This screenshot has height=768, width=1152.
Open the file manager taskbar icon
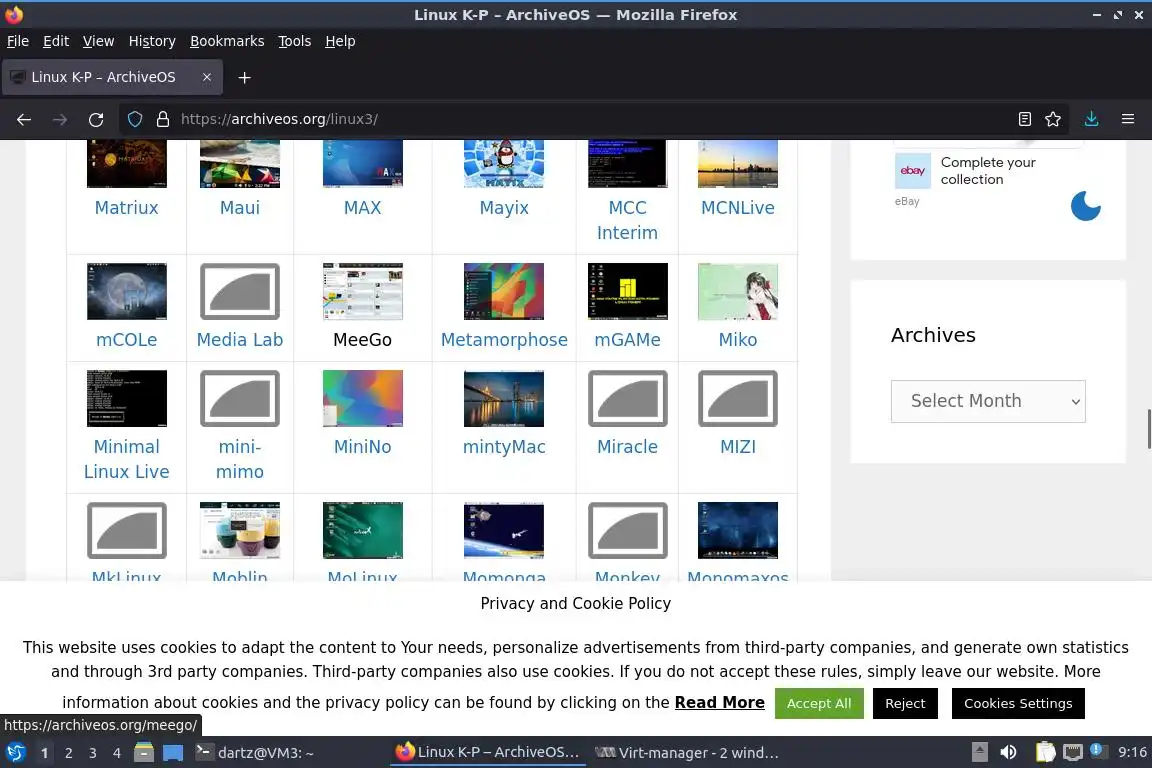(x=144, y=753)
